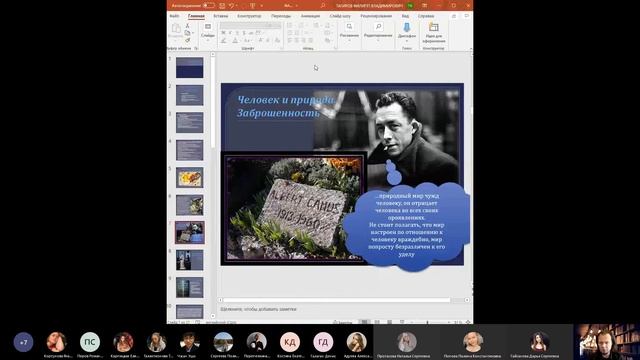The height and width of the screenshot is (360, 640).
Task: Open the Слайд-шоу ribbon tab
Action: point(340,16)
